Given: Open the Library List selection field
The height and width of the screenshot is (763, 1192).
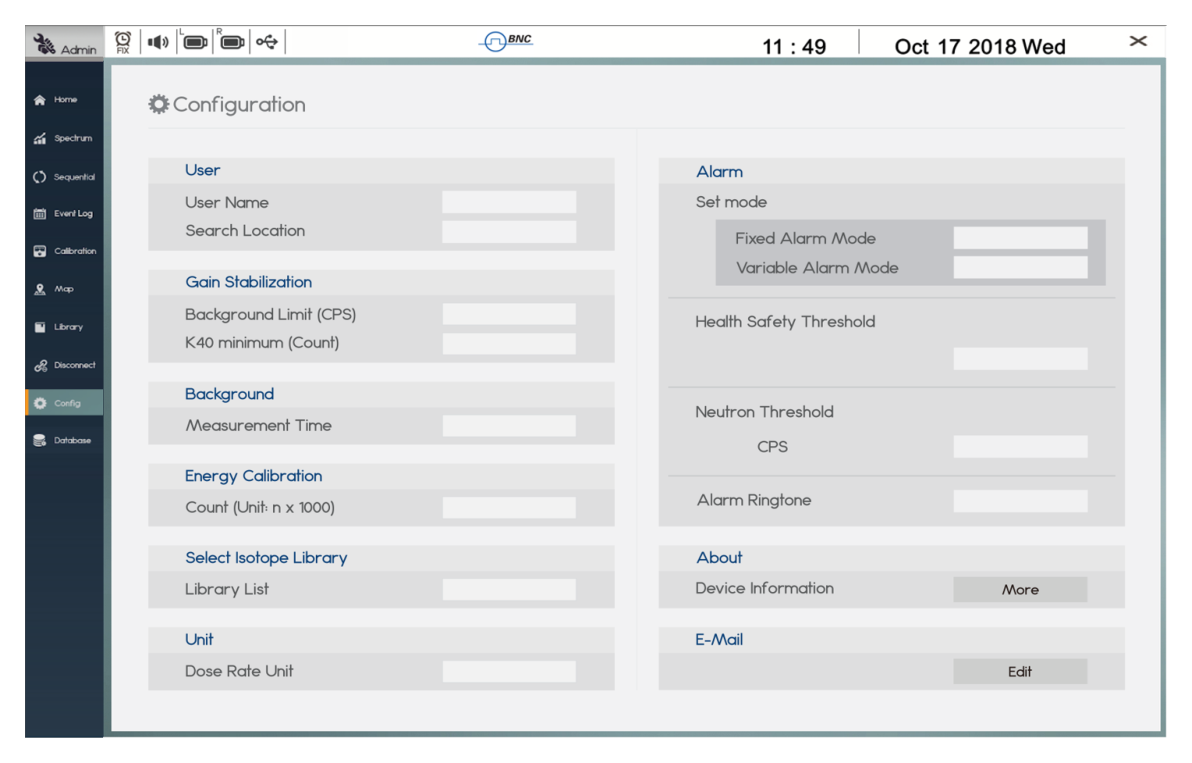Looking at the screenshot, I should pos(509,589).
